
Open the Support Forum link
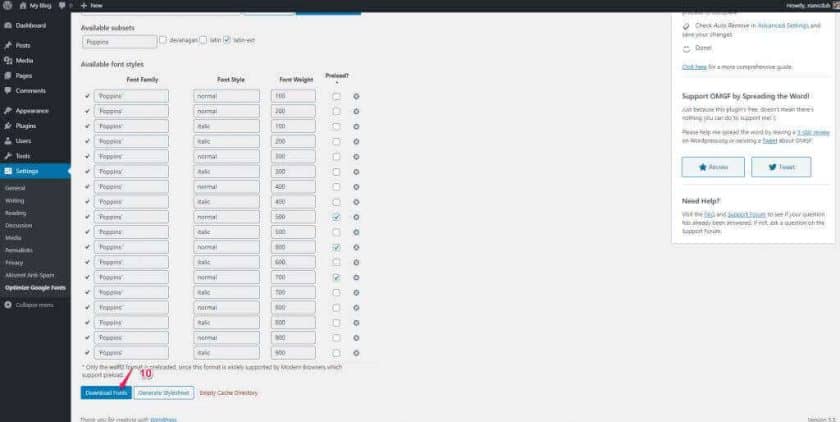pos(746,214)
